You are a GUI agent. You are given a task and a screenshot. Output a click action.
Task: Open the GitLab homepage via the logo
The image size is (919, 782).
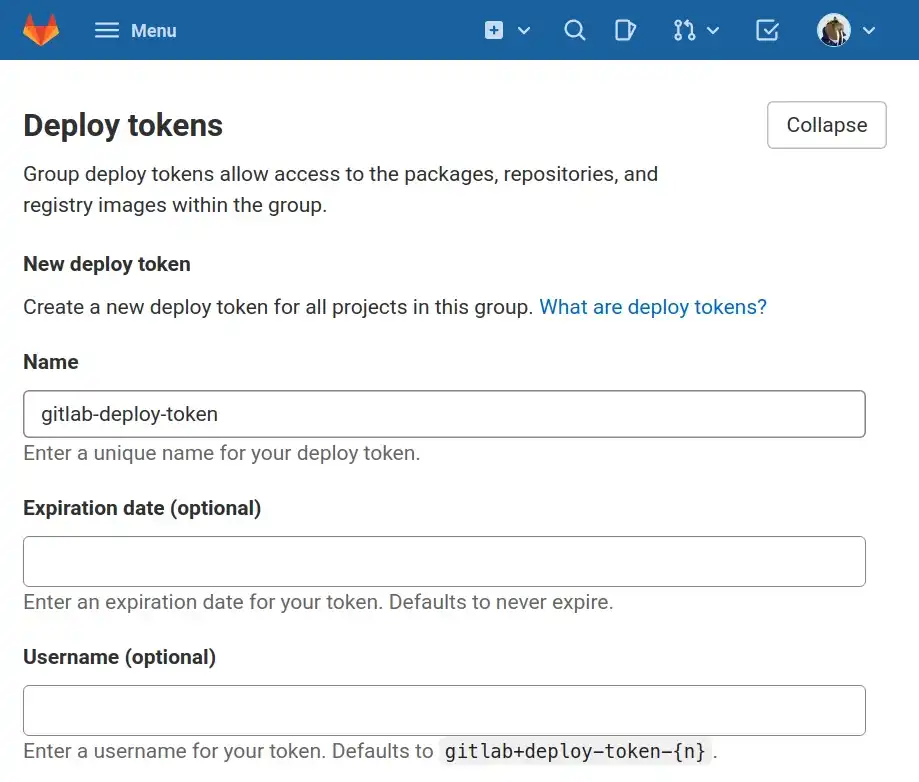point(39,29)
